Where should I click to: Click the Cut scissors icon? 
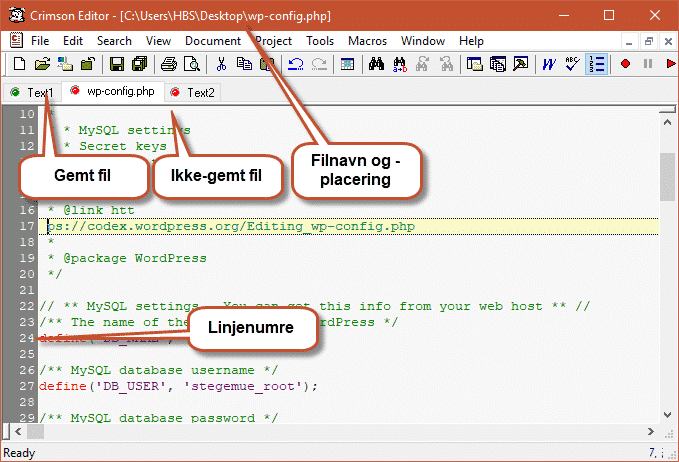[x=221, y=64]
